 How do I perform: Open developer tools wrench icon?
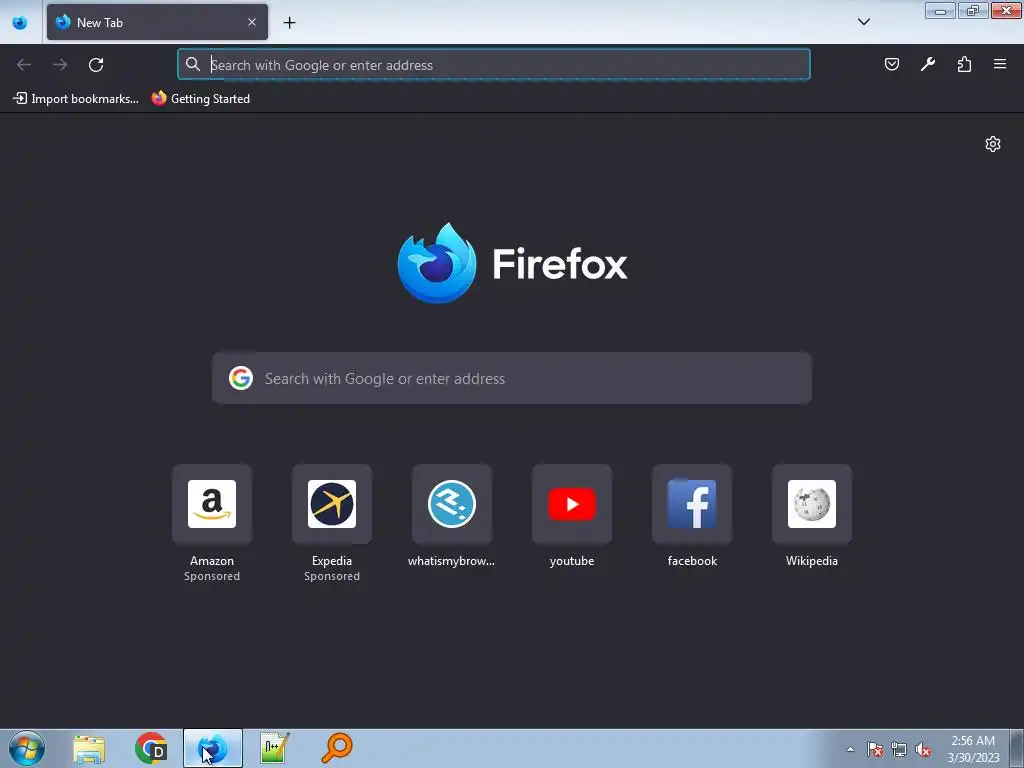[x=928, y=64]
